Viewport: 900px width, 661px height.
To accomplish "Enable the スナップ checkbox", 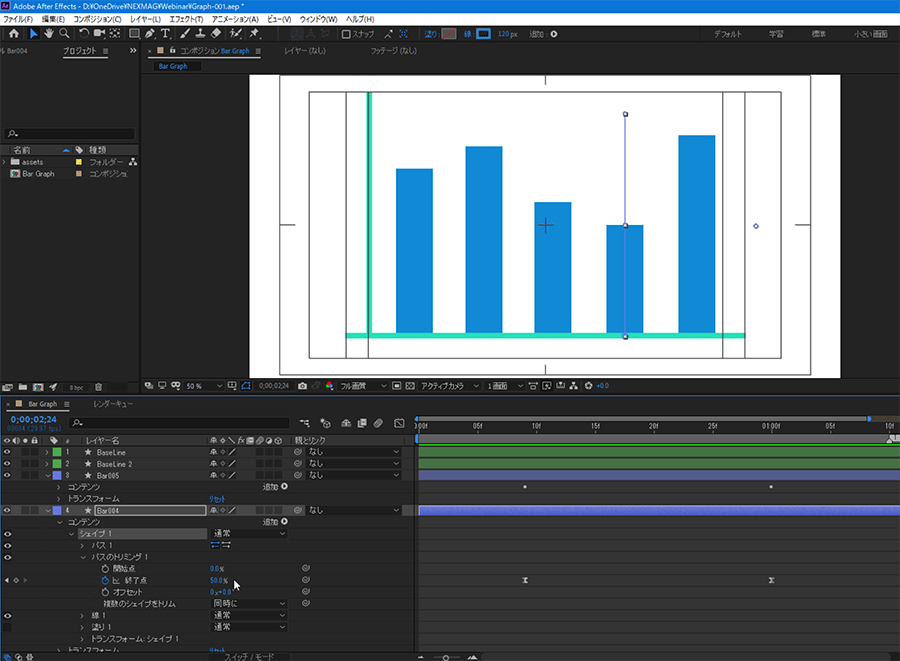I will pyautogui.click(x=346, y=33).
